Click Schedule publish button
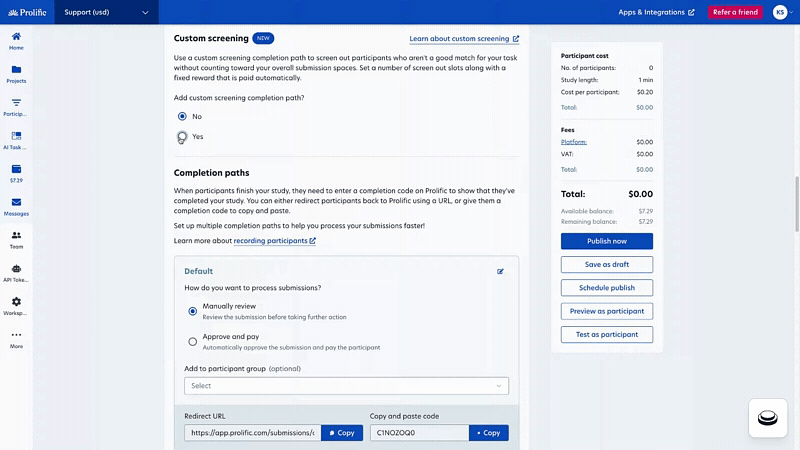Screen dimensions: 800x450 [607, 288]
